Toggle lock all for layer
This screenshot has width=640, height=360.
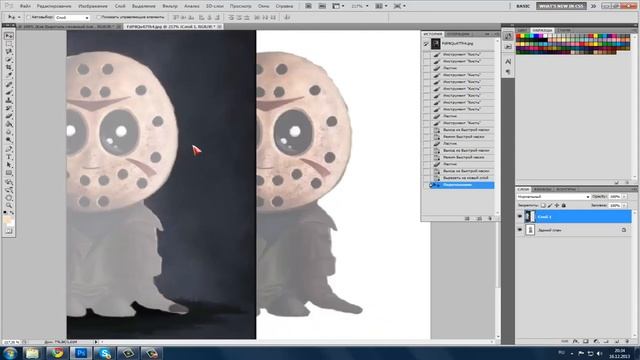tap(564, 205)
